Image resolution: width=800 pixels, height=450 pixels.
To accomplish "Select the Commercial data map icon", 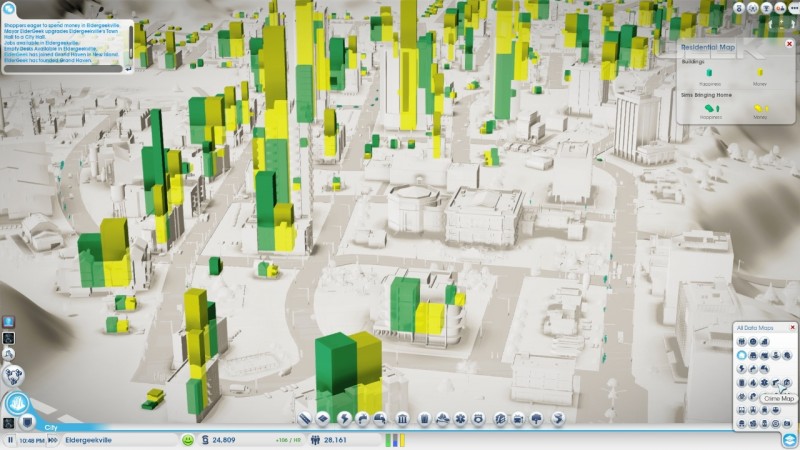I will click(753, 355).
